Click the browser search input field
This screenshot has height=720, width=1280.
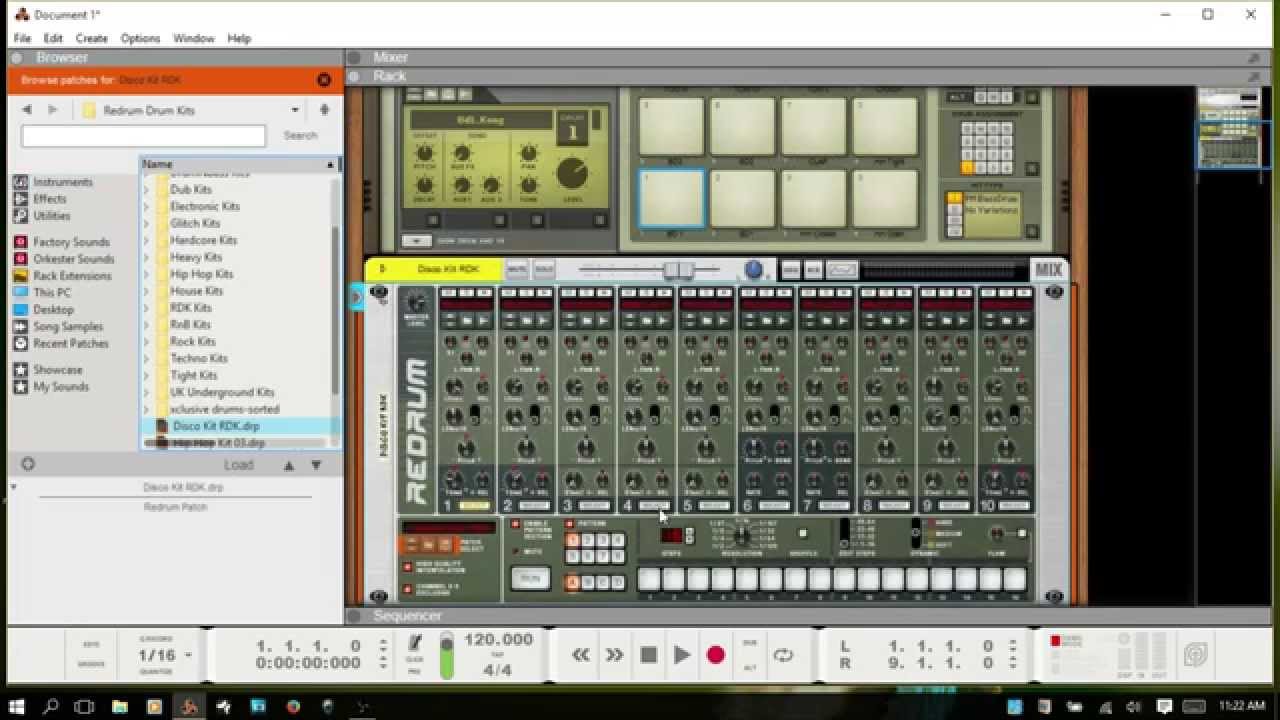click(x=144, y=136)
